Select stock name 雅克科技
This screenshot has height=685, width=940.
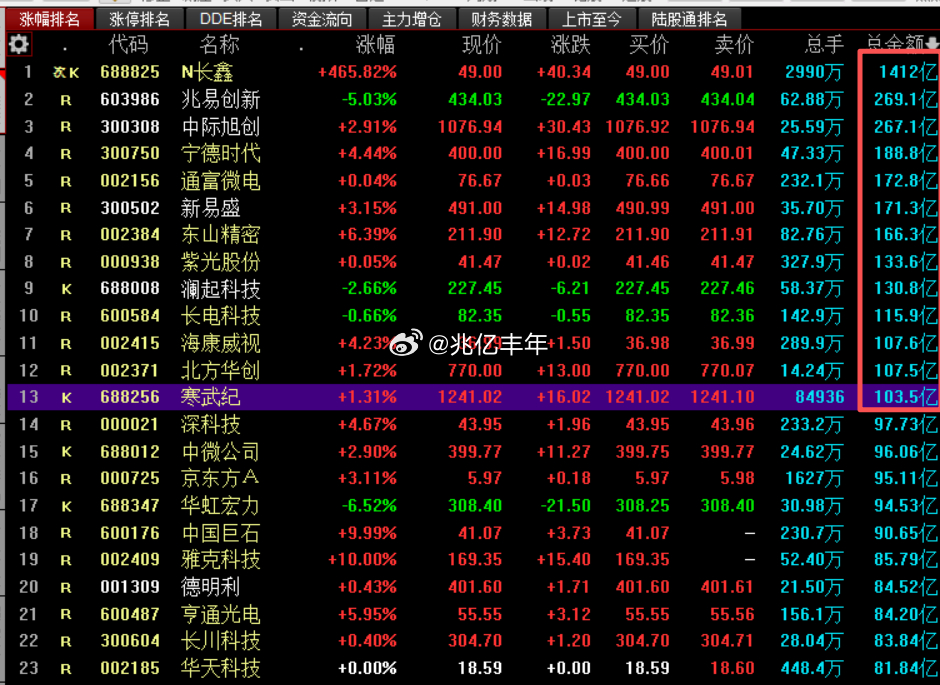pyautogui.click(x=221, y=560)
